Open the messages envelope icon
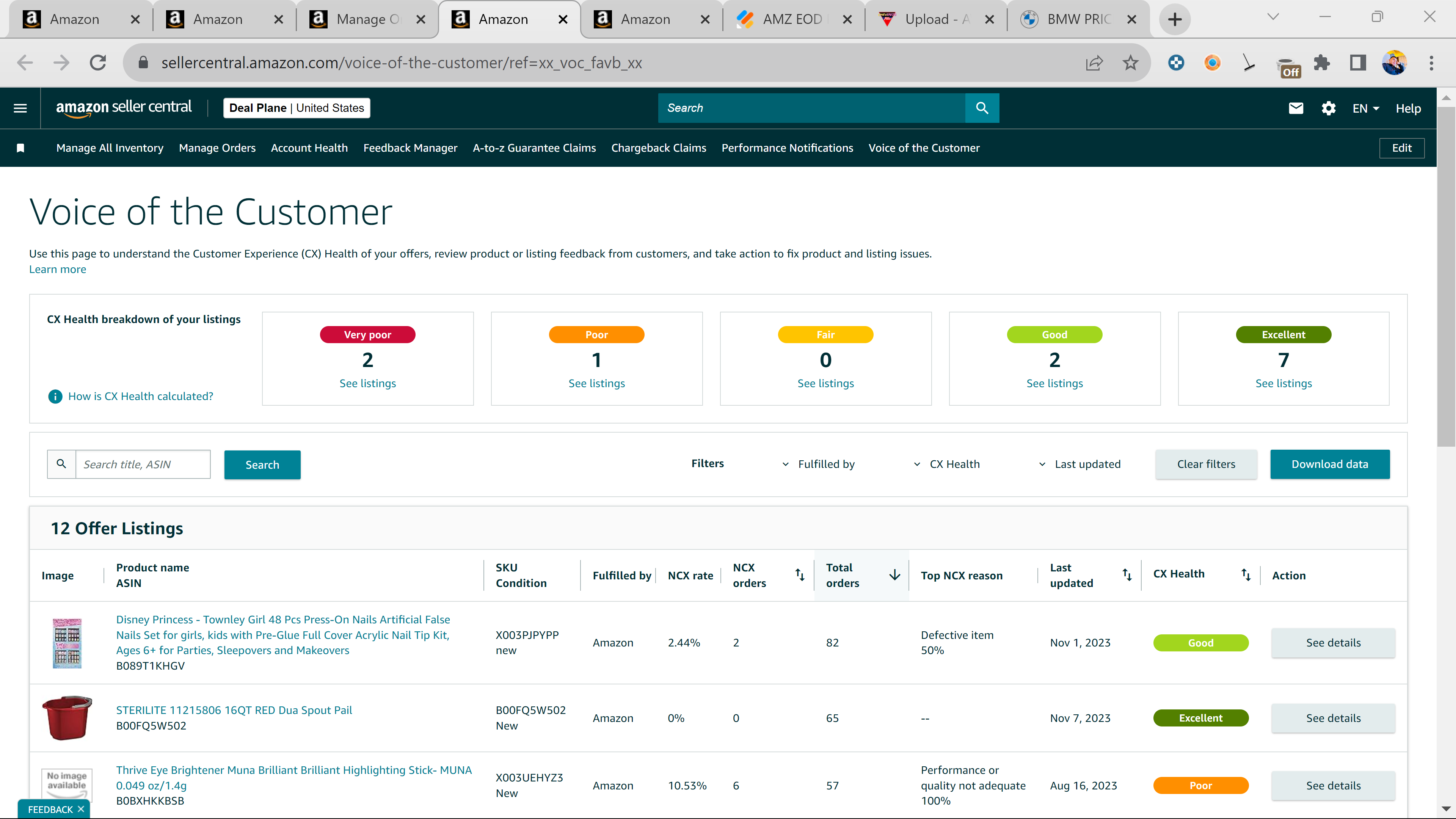The height and width of the screenshot is (819, 1456). pos(1296,108)
